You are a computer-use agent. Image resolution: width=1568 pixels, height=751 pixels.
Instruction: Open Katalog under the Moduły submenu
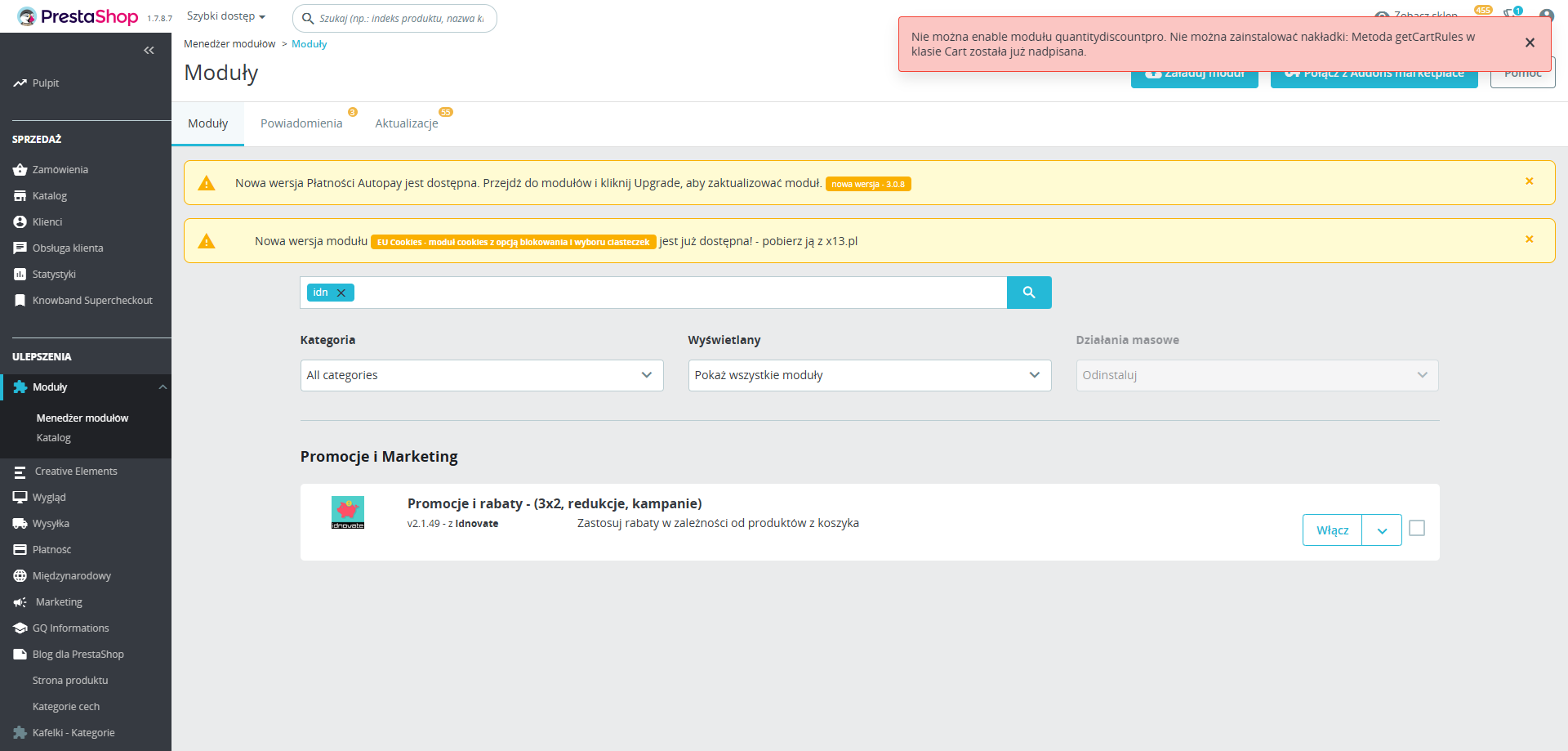[x=54, y=438]
